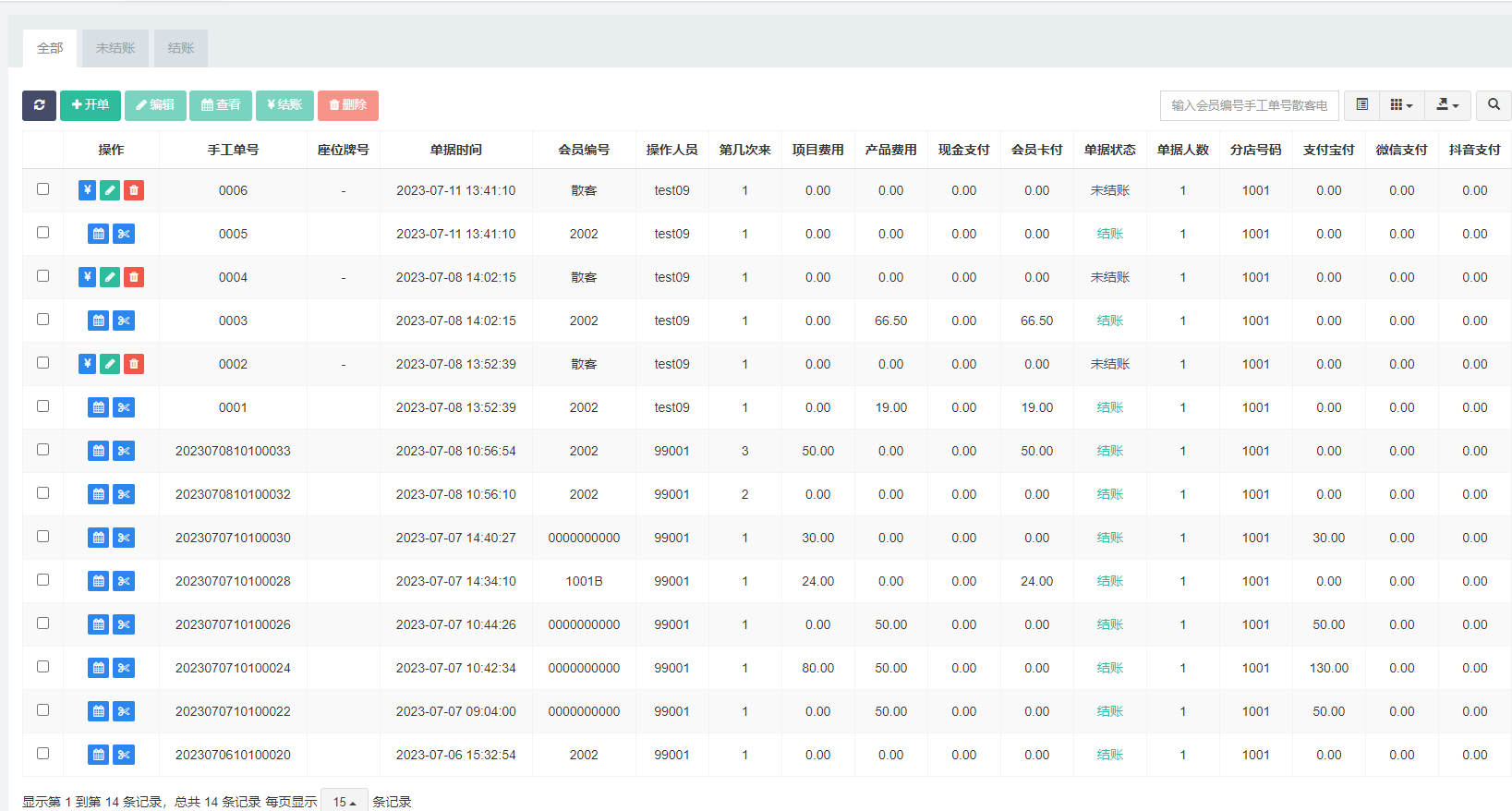The width and height of the screenshot is (1512, 811).
Task: Check the box for order 0006
Action: 42,188
